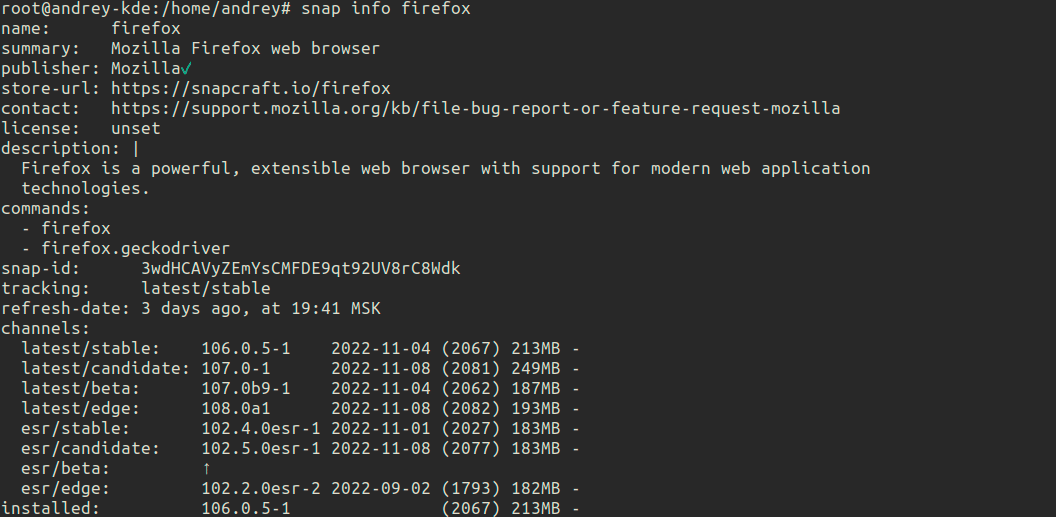
Task: Select the 102.5.0esr-1 candidate version
Action: [x=260, y=448]
